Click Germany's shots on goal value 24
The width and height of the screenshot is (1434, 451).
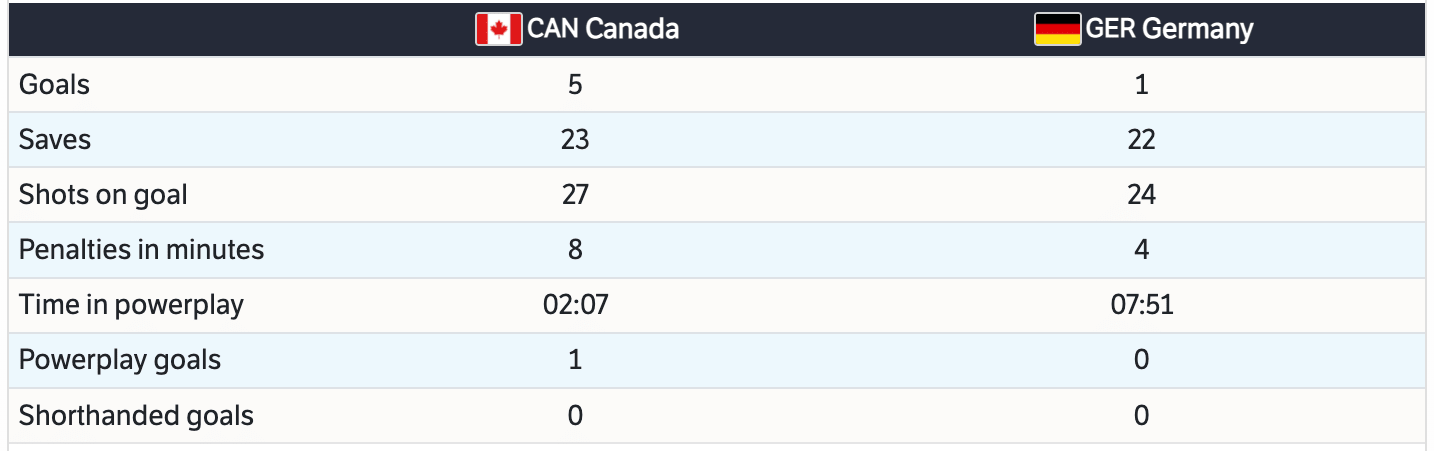(x=1142, y=195)
